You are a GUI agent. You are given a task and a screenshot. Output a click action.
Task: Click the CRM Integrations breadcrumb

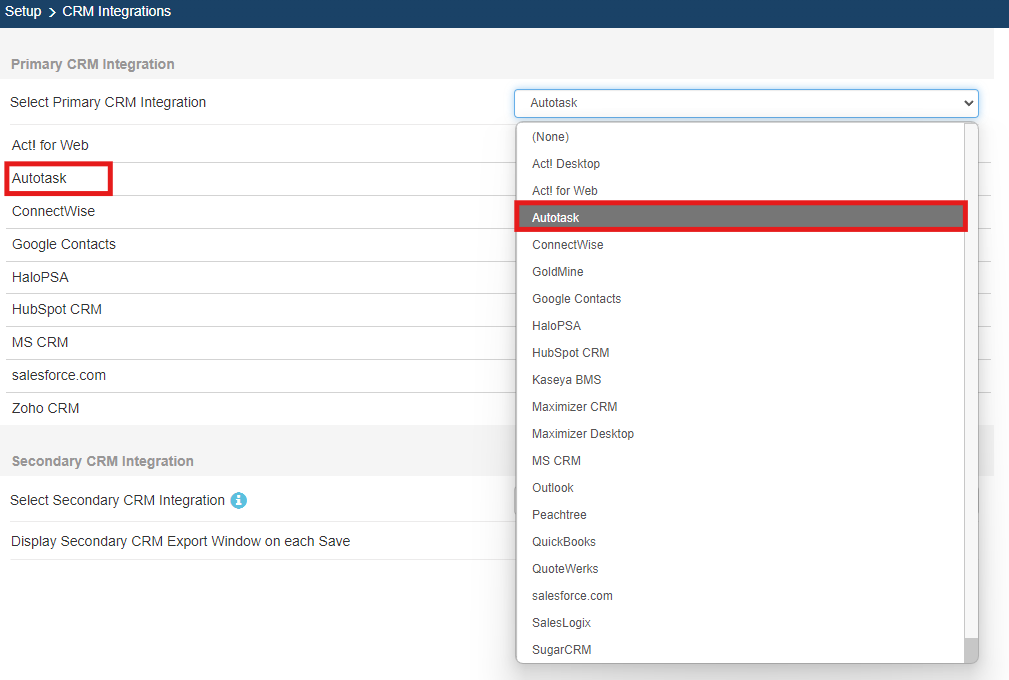click(x=116, y=12)
